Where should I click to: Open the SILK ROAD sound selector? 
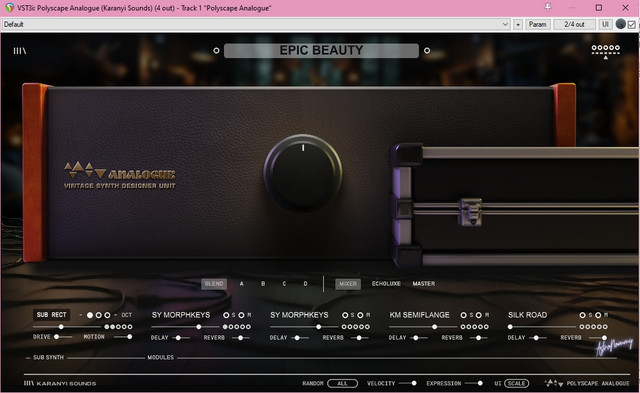coord(527,315)
